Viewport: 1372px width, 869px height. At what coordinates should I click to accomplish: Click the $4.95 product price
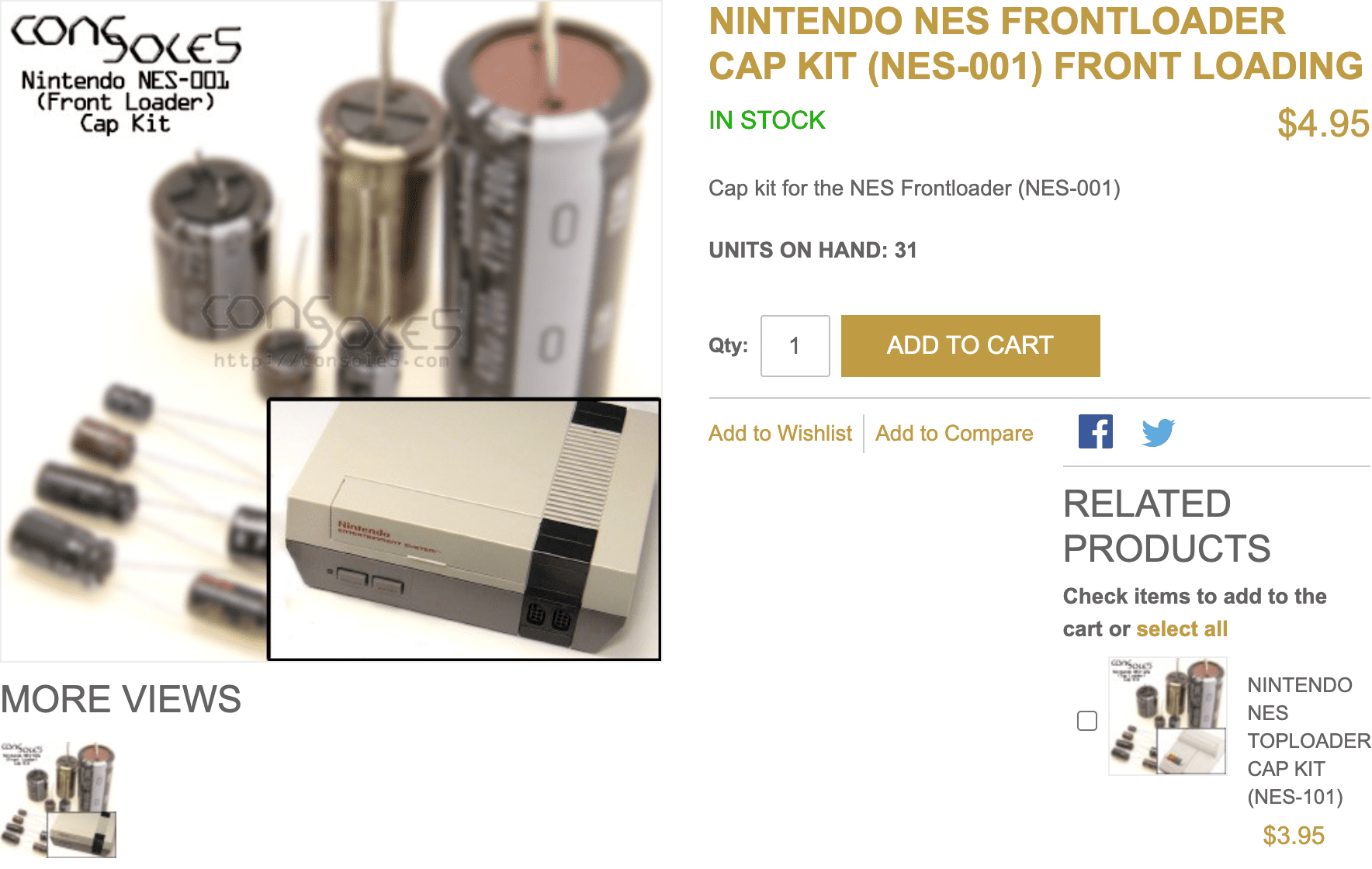[x=1323, y=123]
